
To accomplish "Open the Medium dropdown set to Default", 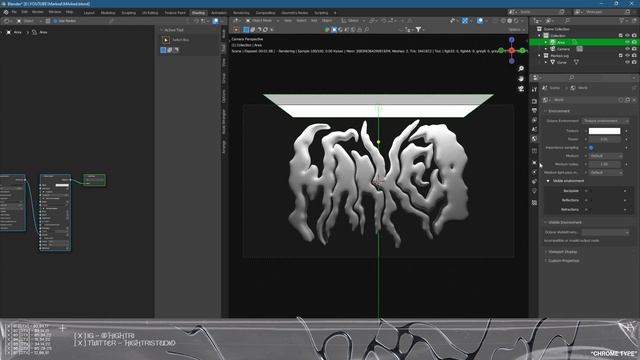I will (x=605, y=156).
